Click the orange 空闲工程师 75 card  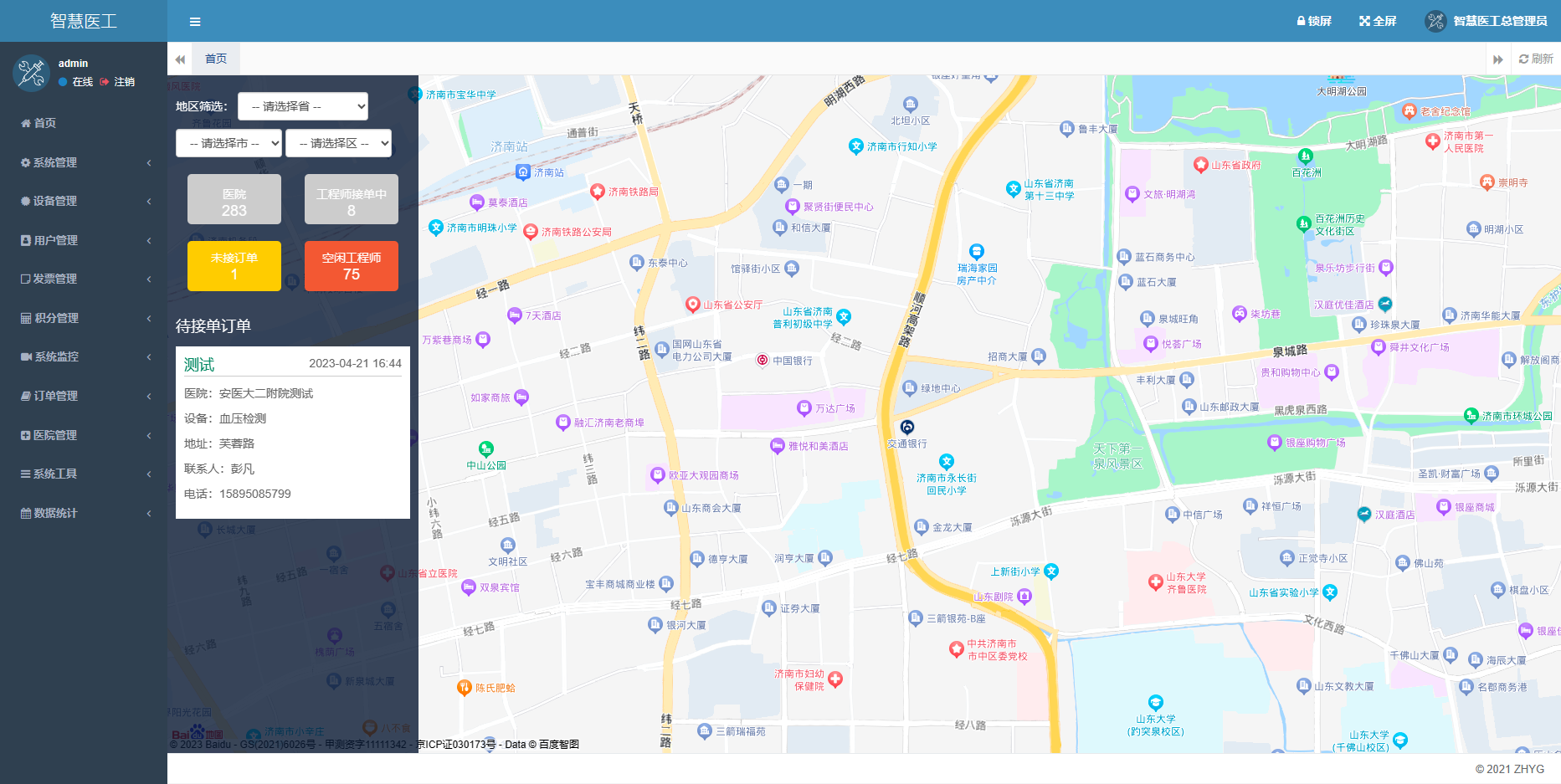(x=352, y=266)
